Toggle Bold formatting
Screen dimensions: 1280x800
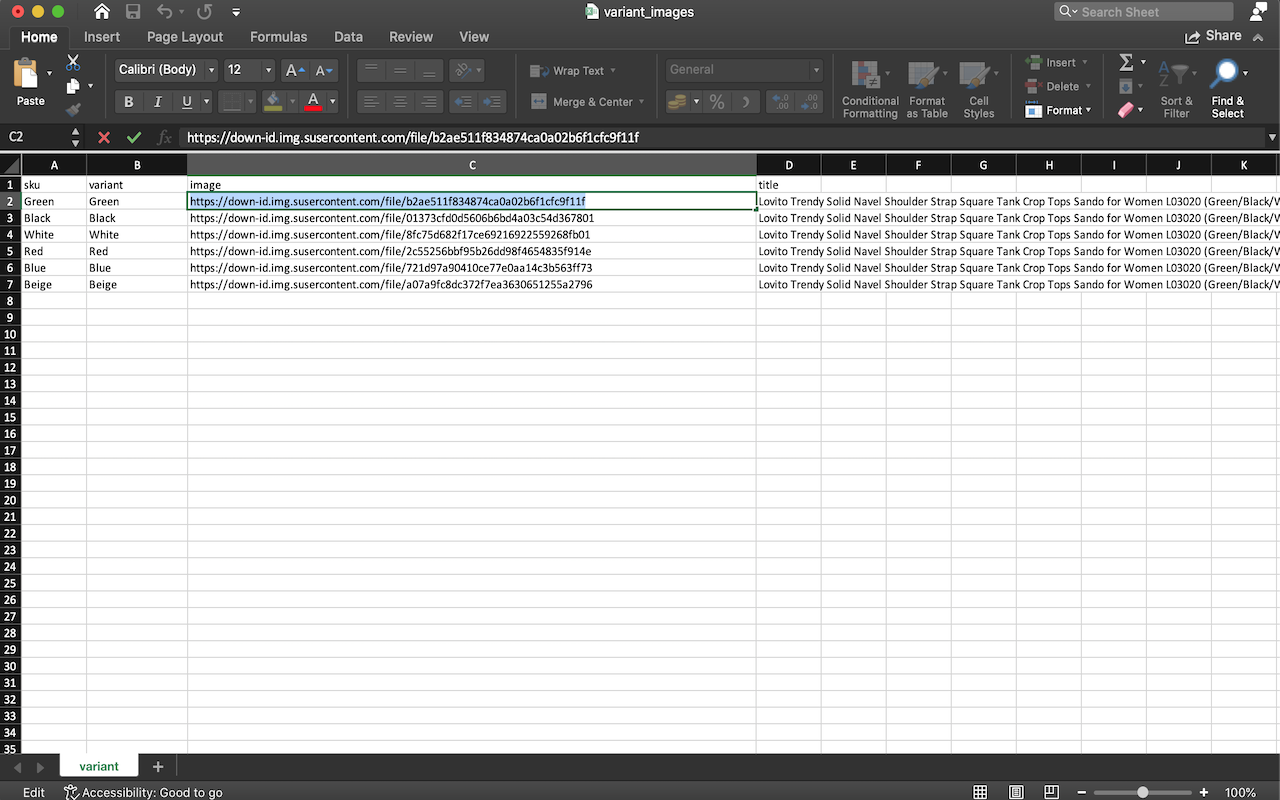(x=128, y=102)
